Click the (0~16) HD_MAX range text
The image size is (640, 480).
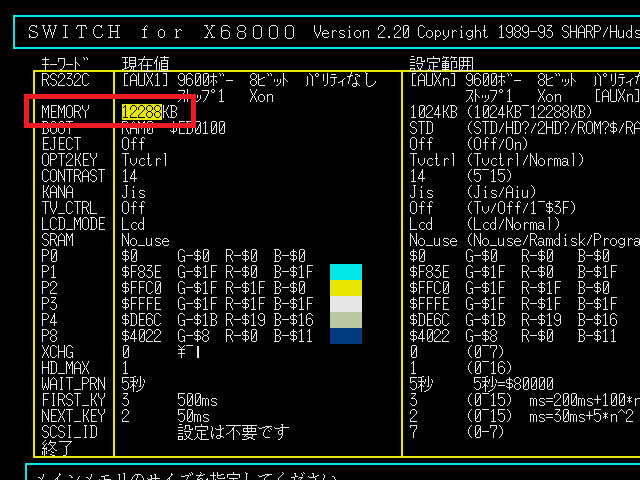[489, 368]
